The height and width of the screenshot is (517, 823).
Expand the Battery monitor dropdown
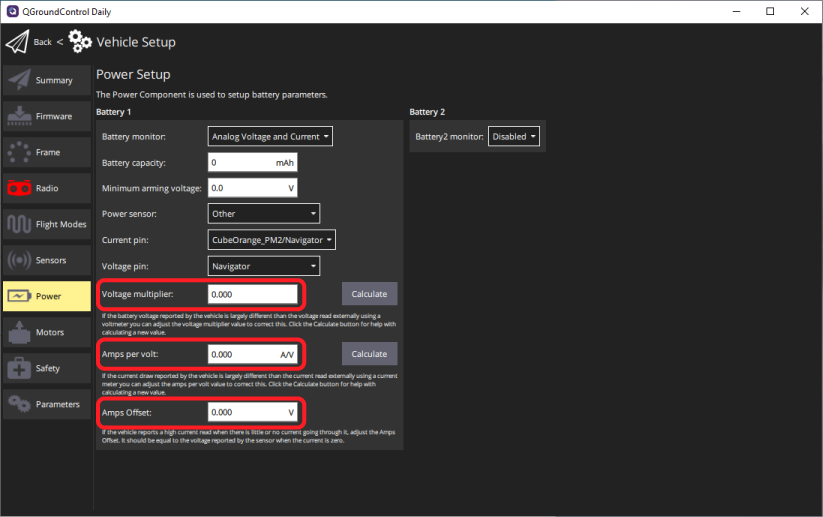click(x=270, y=137)
